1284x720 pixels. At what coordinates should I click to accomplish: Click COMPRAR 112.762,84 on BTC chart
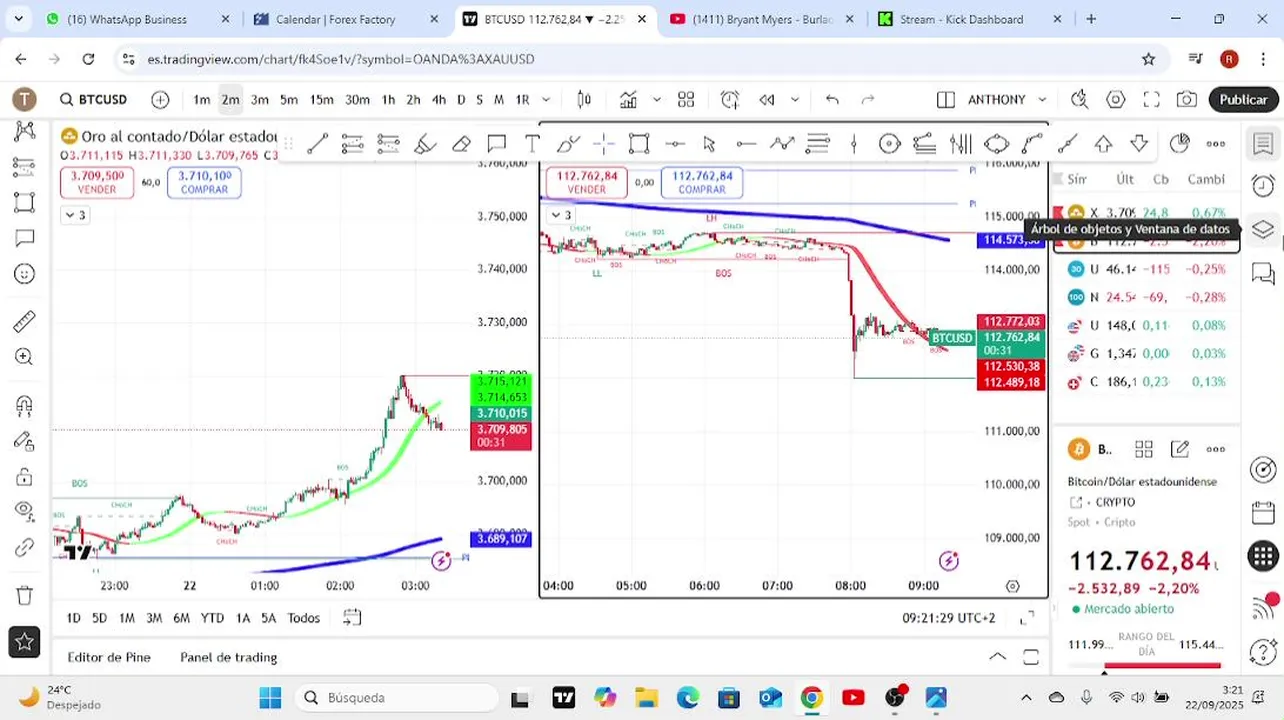click(x=702, y=182)
